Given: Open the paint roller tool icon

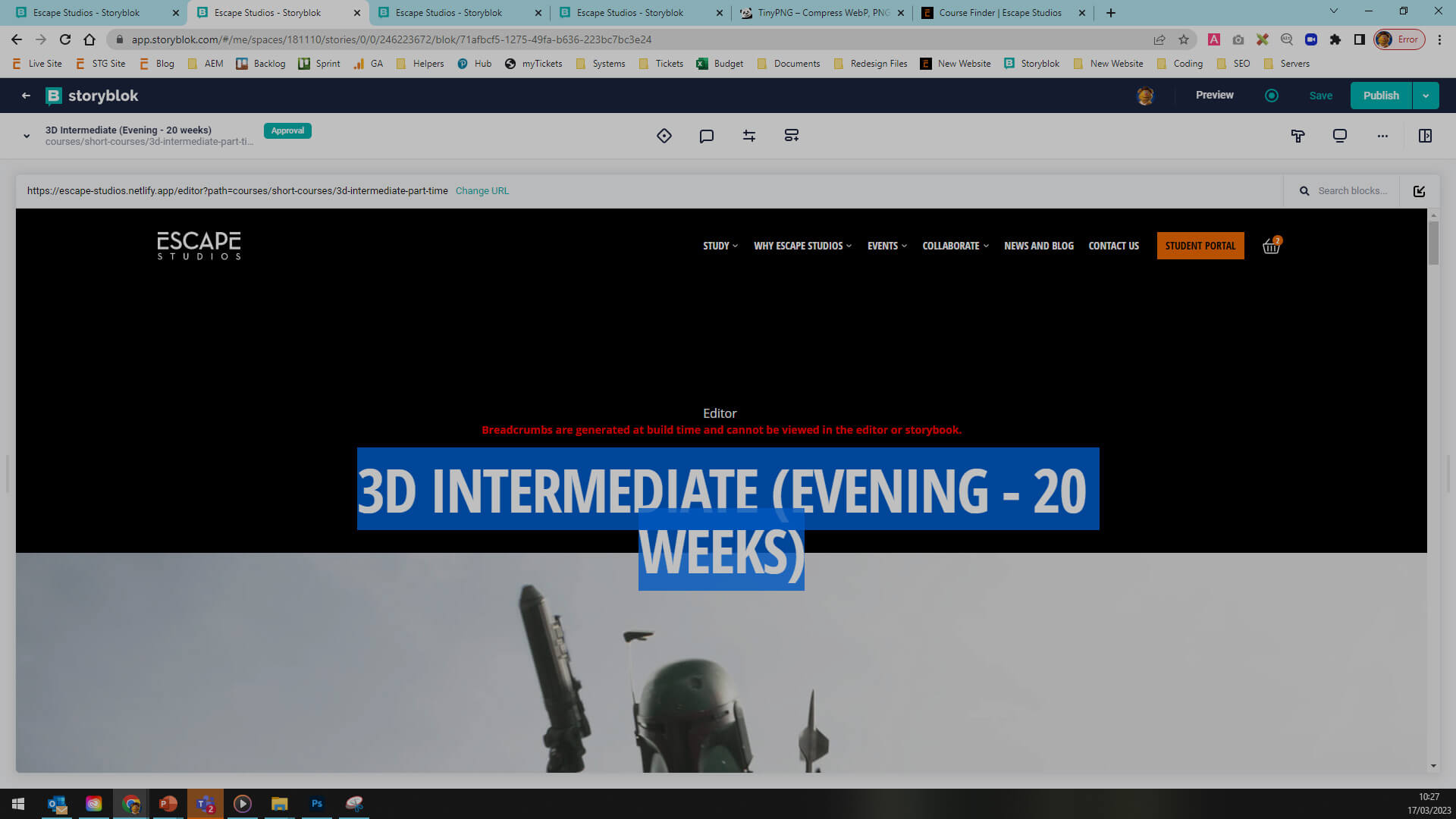Looking at the screenshot, I should [x=1298, y=136].
